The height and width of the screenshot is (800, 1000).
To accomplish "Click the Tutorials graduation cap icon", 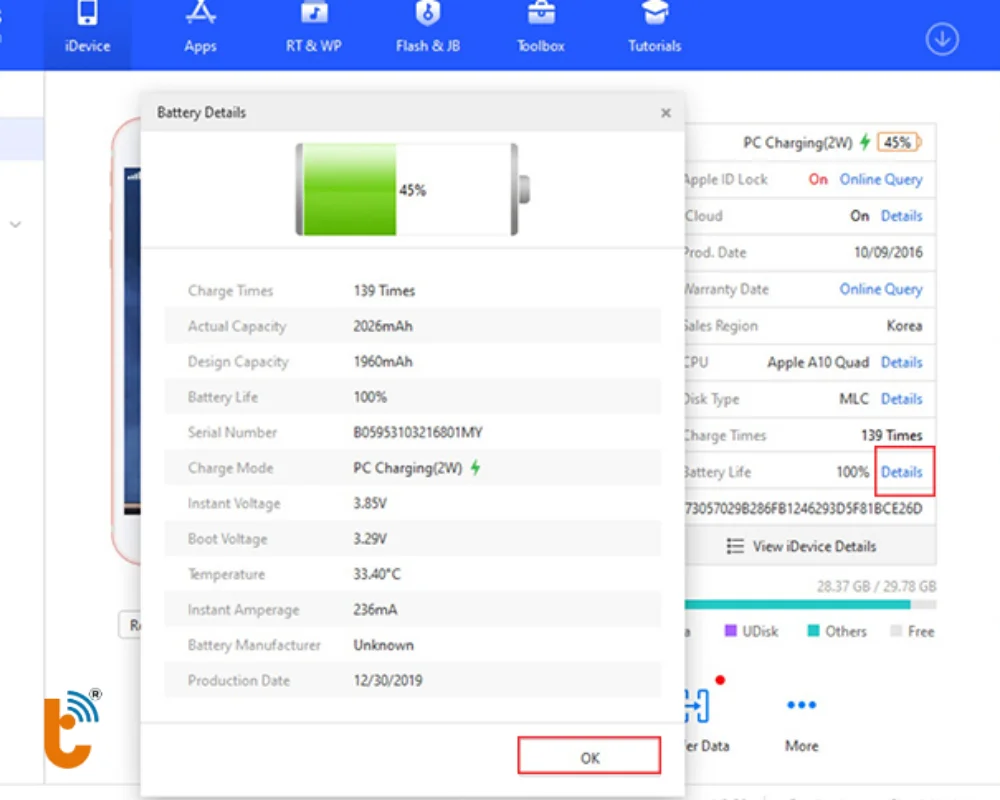I will (x=653, y=15).
